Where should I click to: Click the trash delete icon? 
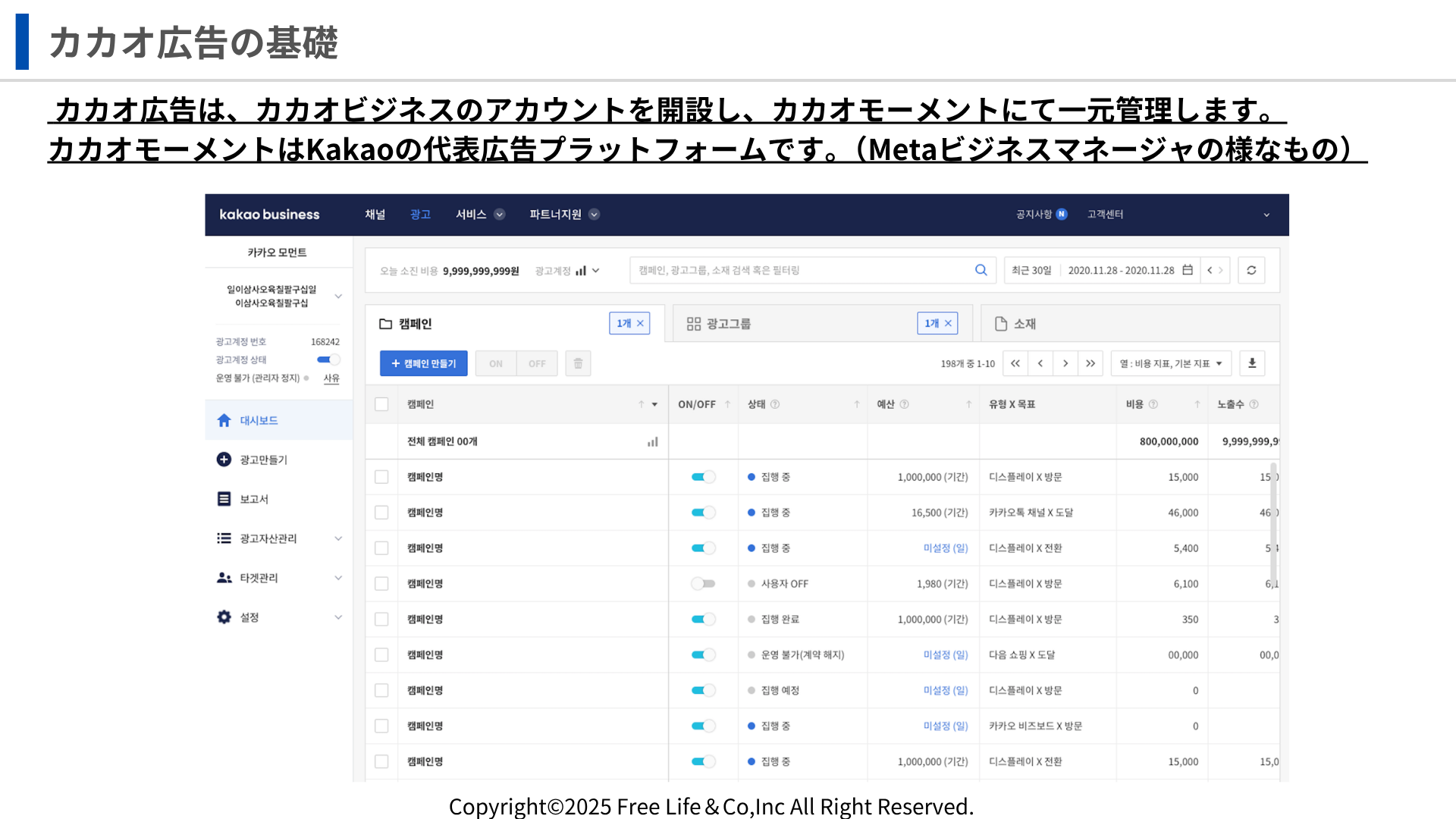coord(578,363)
